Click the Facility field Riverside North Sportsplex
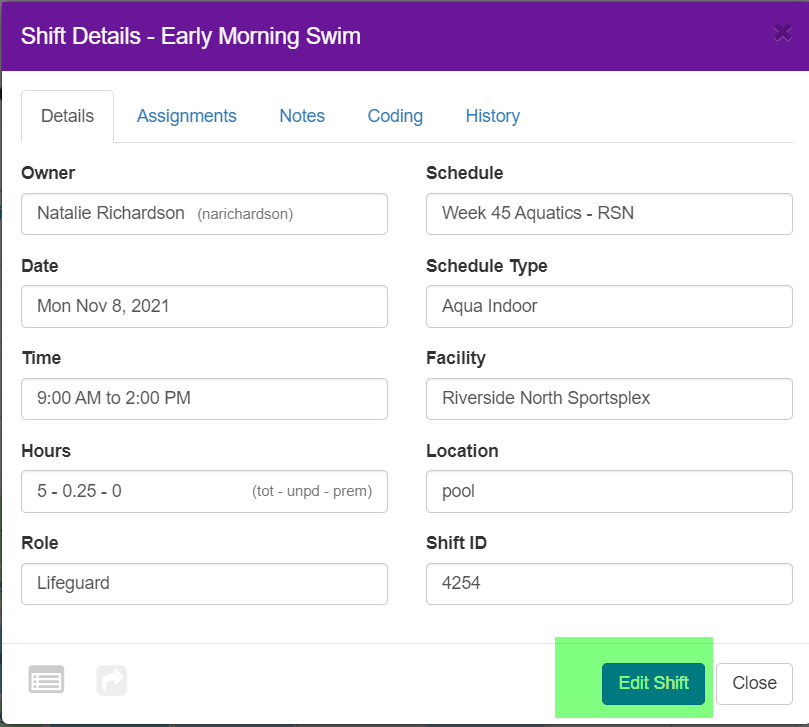 [609, 398]
